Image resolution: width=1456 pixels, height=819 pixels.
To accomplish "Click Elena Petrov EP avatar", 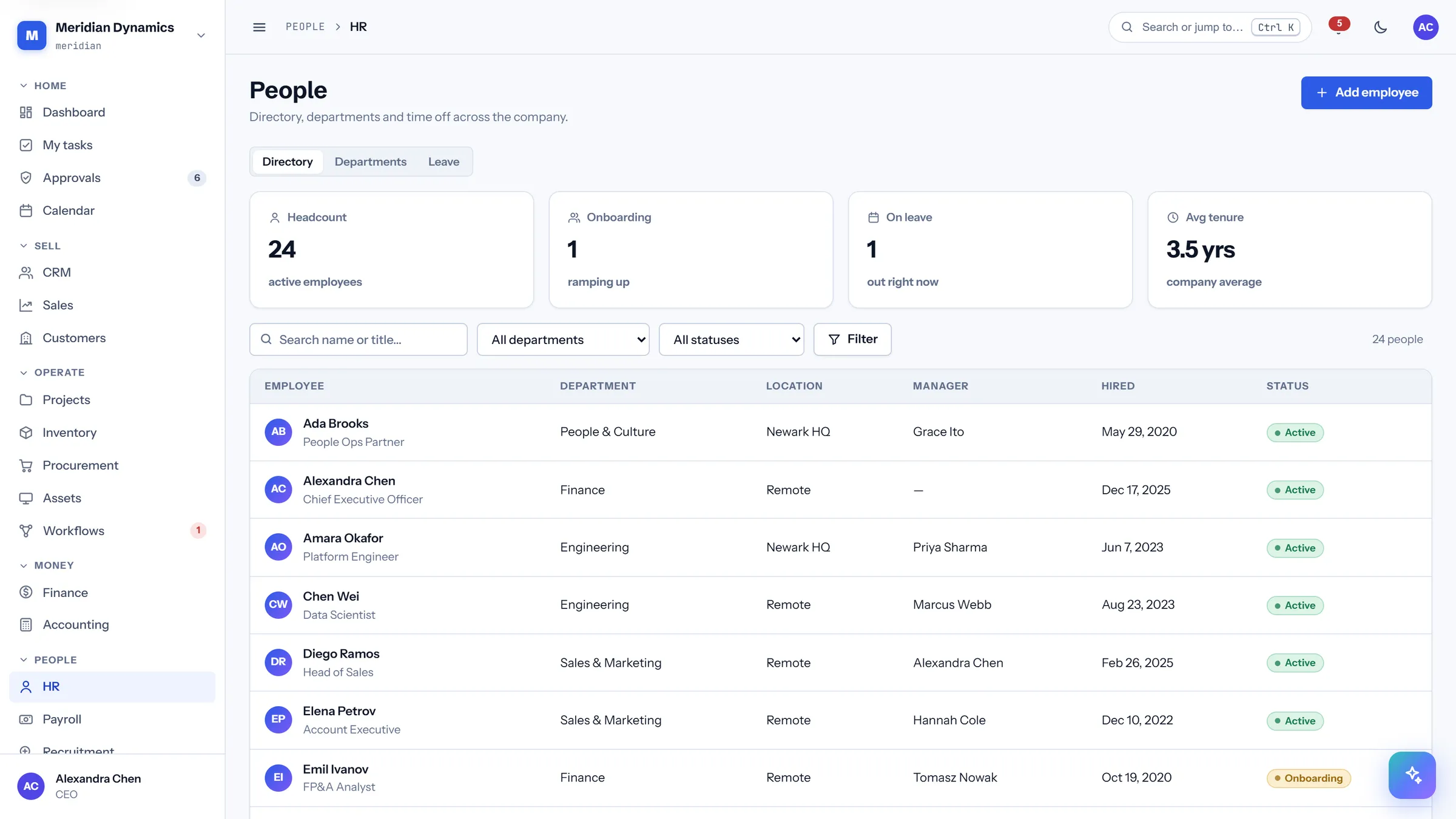I will [278, 720].
